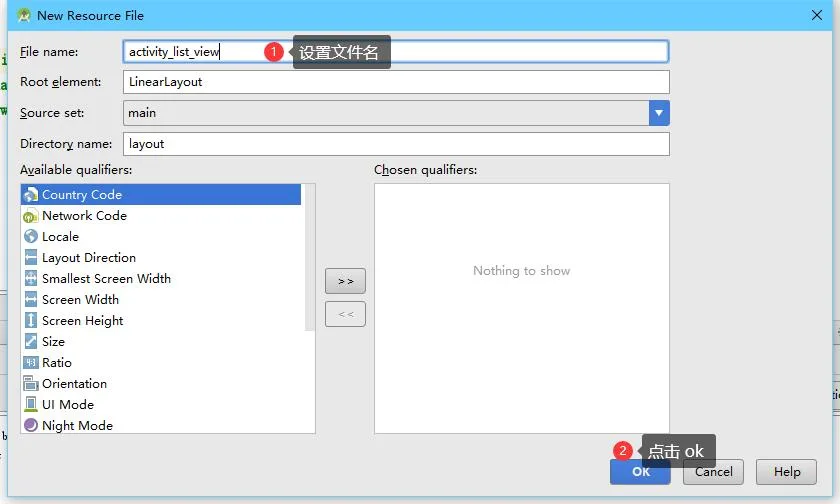840x504 pixels.
Task: Click the Ratio qualifier icon
Action: [31, 363]
